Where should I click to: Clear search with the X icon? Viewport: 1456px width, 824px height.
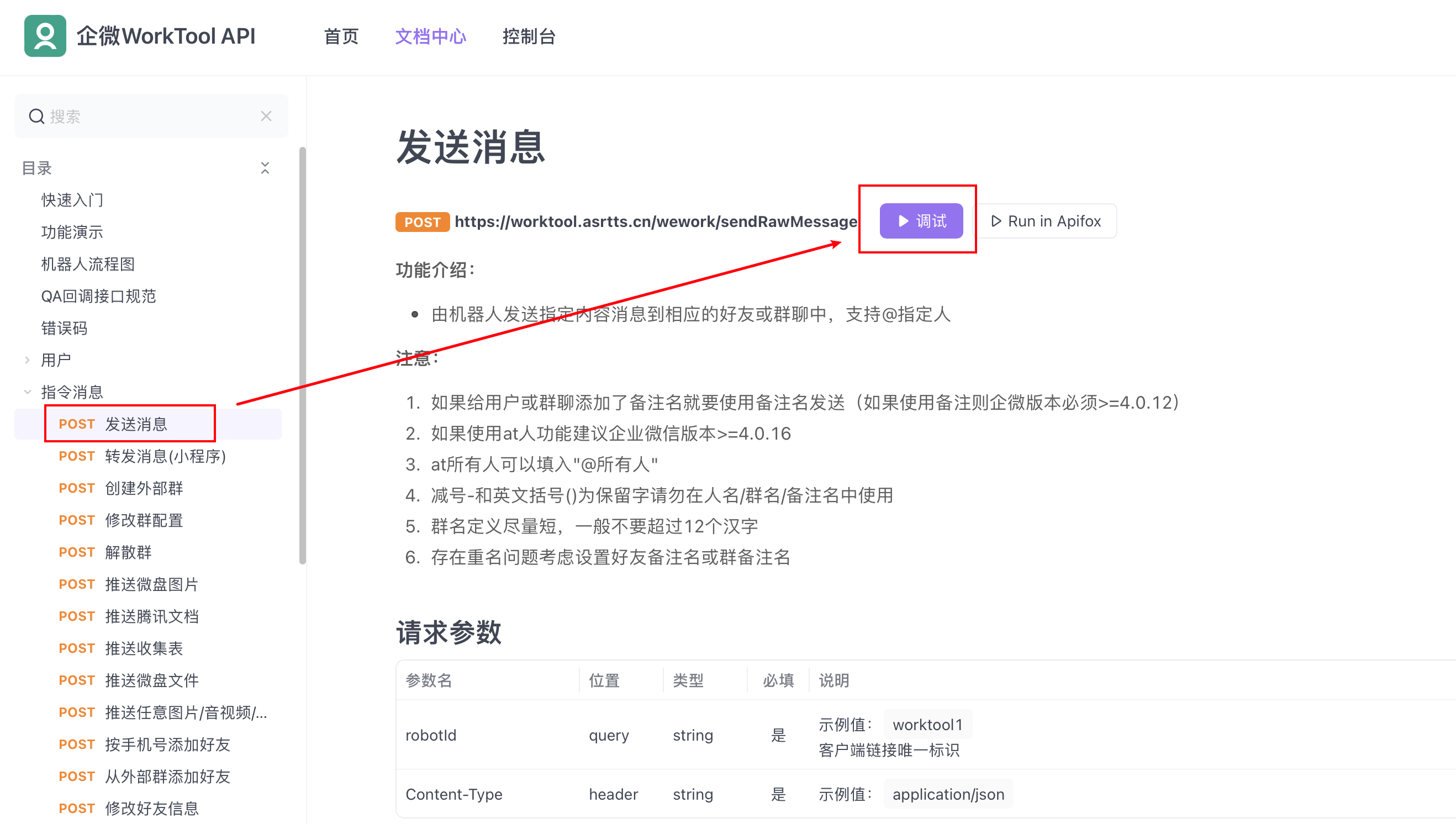click(266, 117)
